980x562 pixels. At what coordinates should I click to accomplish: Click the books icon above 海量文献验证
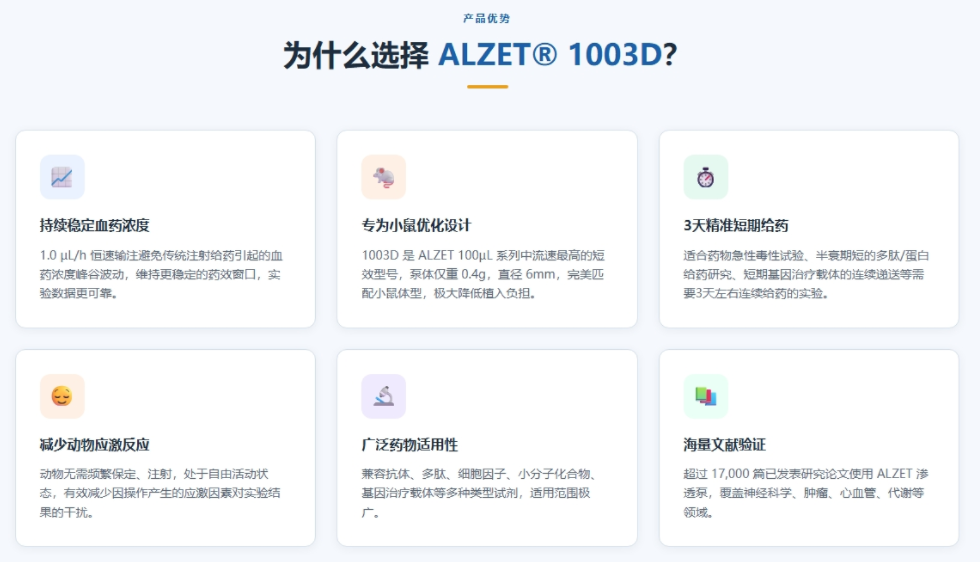click(x=706, y=396)
